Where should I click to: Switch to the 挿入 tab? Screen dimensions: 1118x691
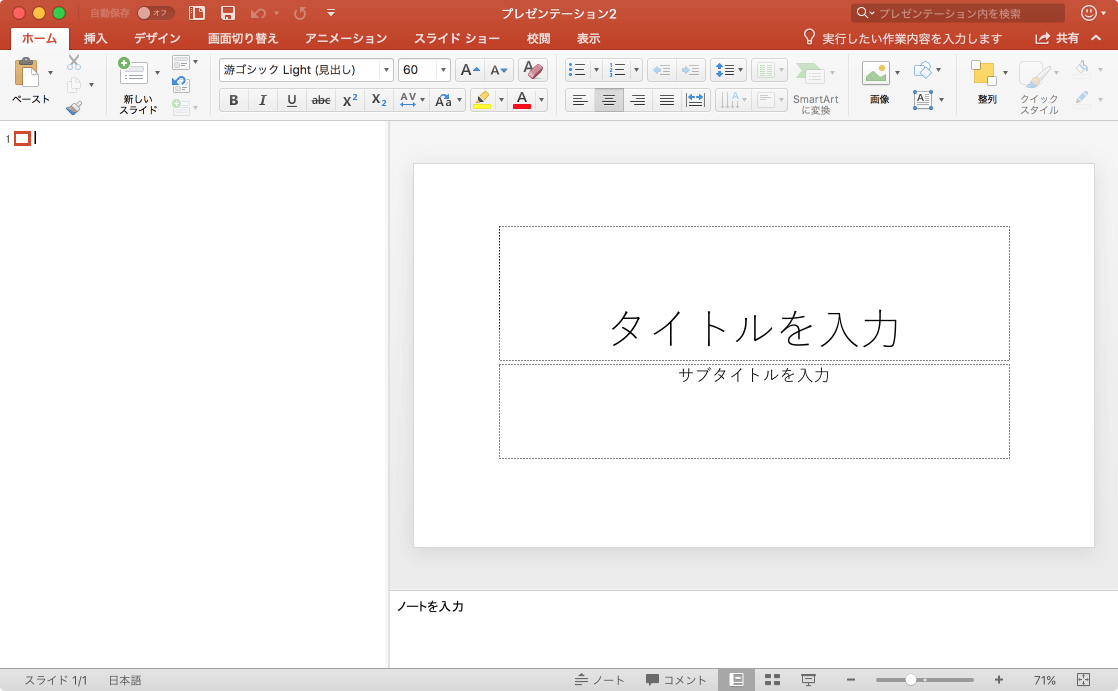(x=96, y=39)
